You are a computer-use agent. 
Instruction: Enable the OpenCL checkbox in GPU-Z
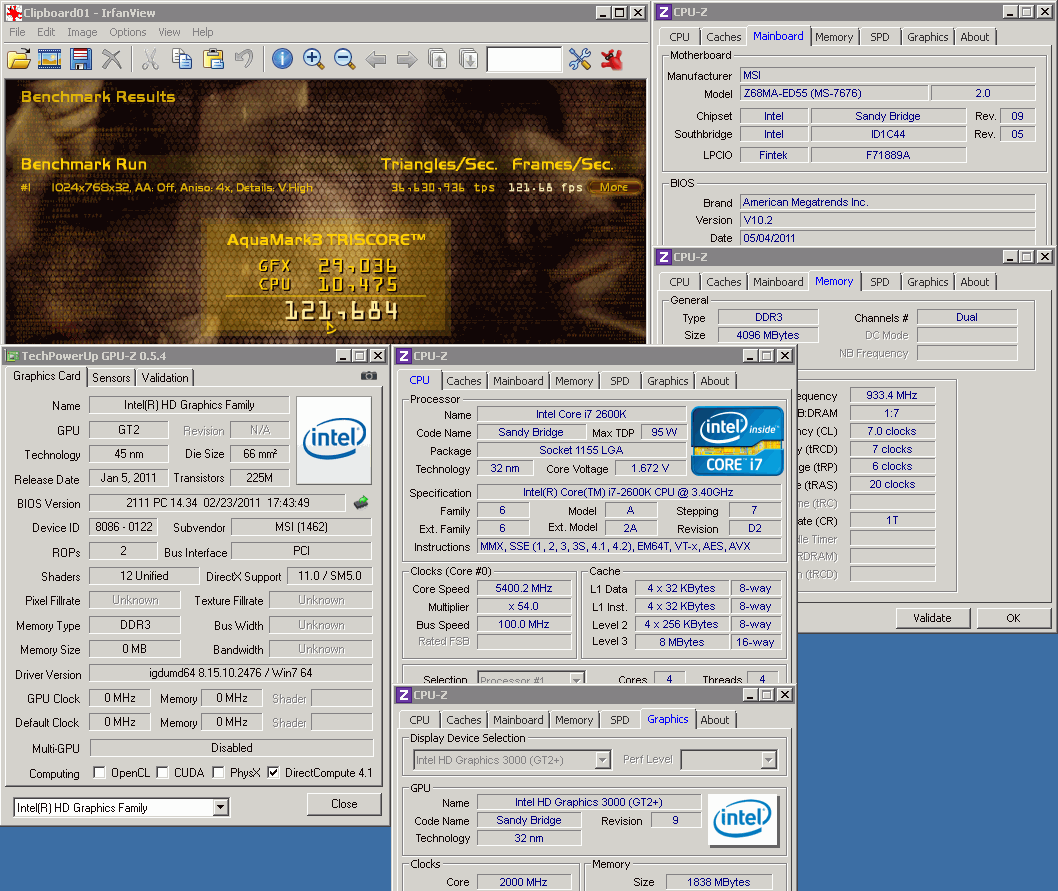99,772
